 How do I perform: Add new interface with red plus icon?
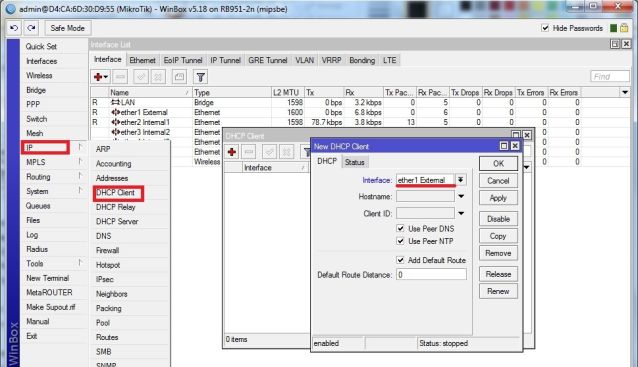tap(101, 76)
